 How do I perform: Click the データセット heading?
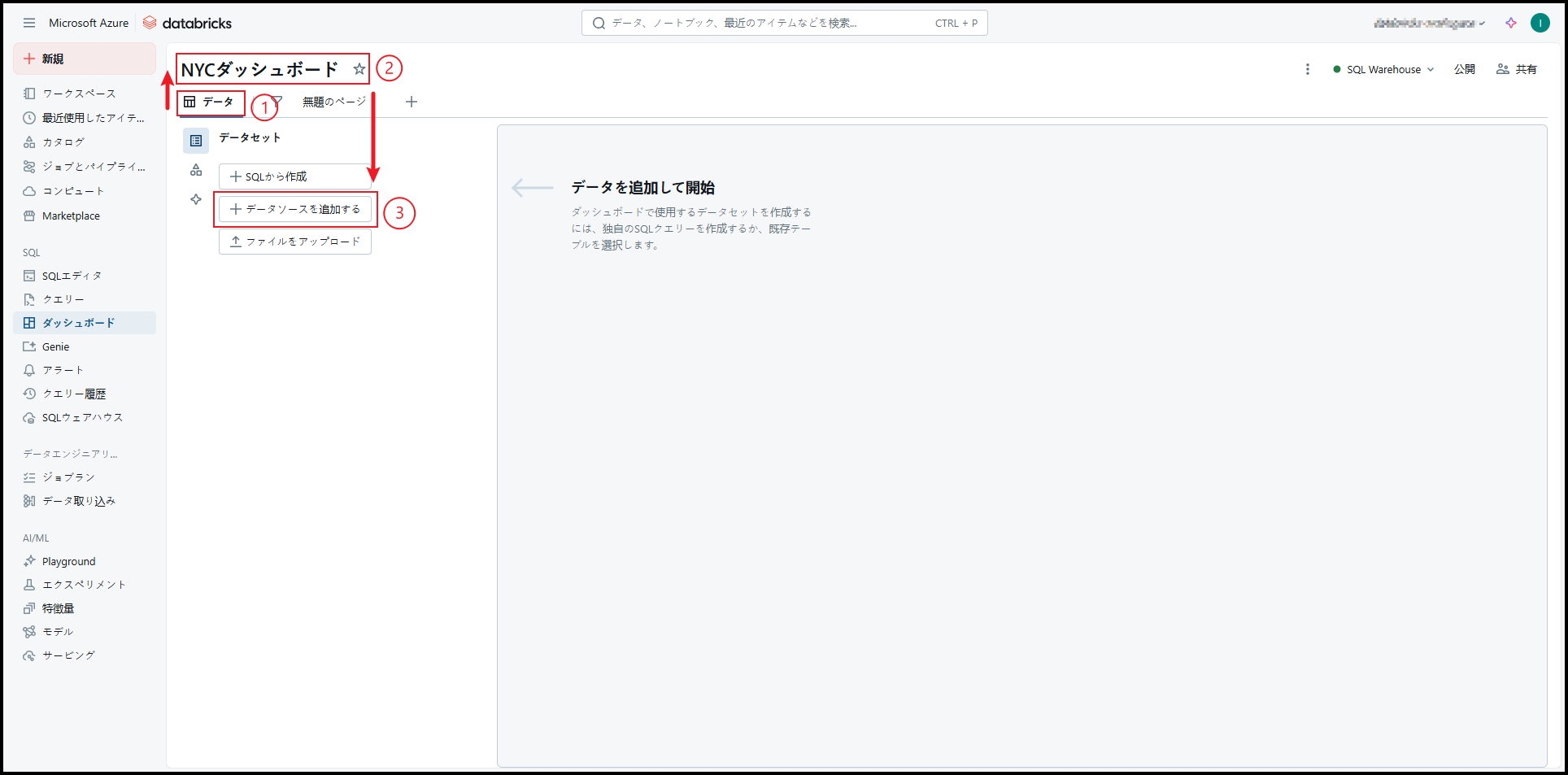click(250, 137)
